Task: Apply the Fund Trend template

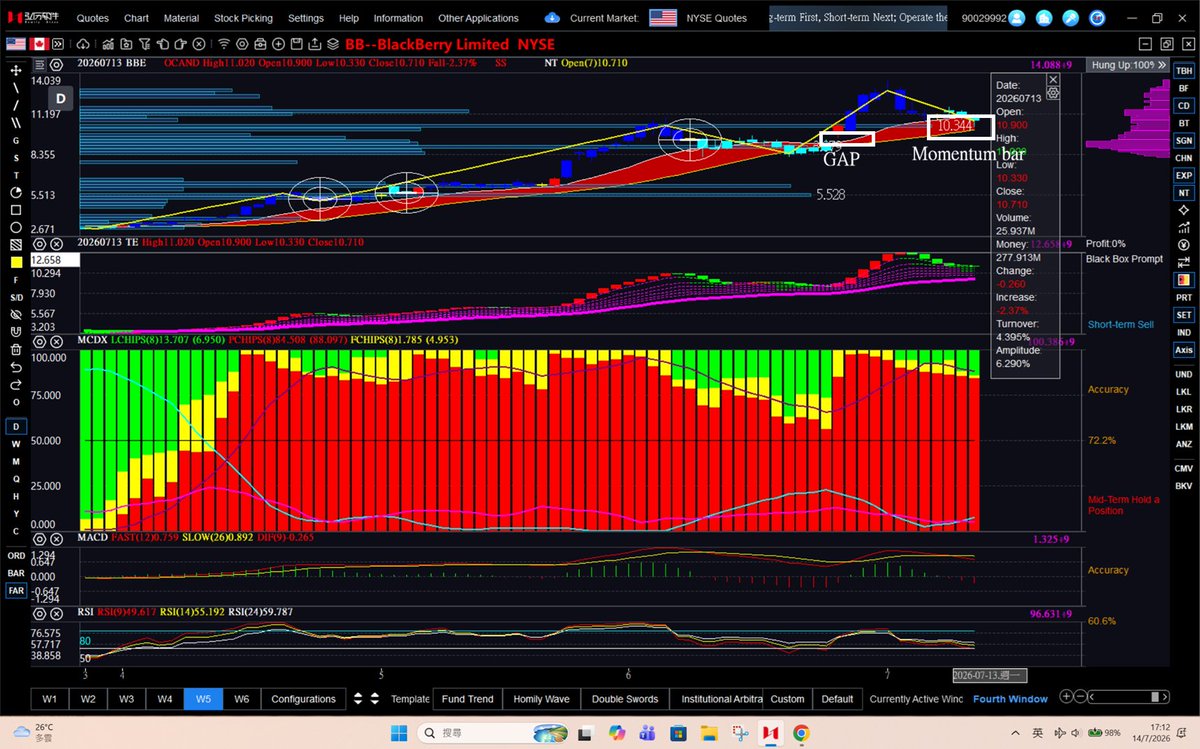Action: pos(467,699)
